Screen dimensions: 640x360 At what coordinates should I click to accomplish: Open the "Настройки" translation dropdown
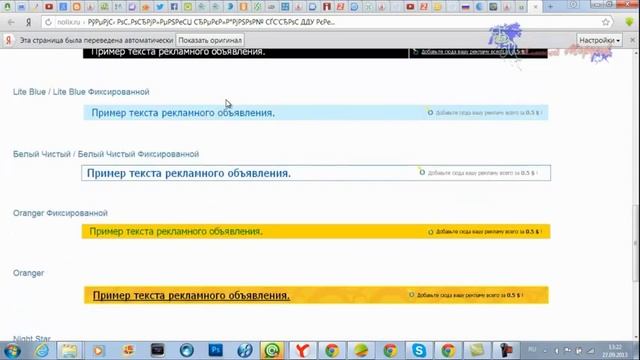599,40
